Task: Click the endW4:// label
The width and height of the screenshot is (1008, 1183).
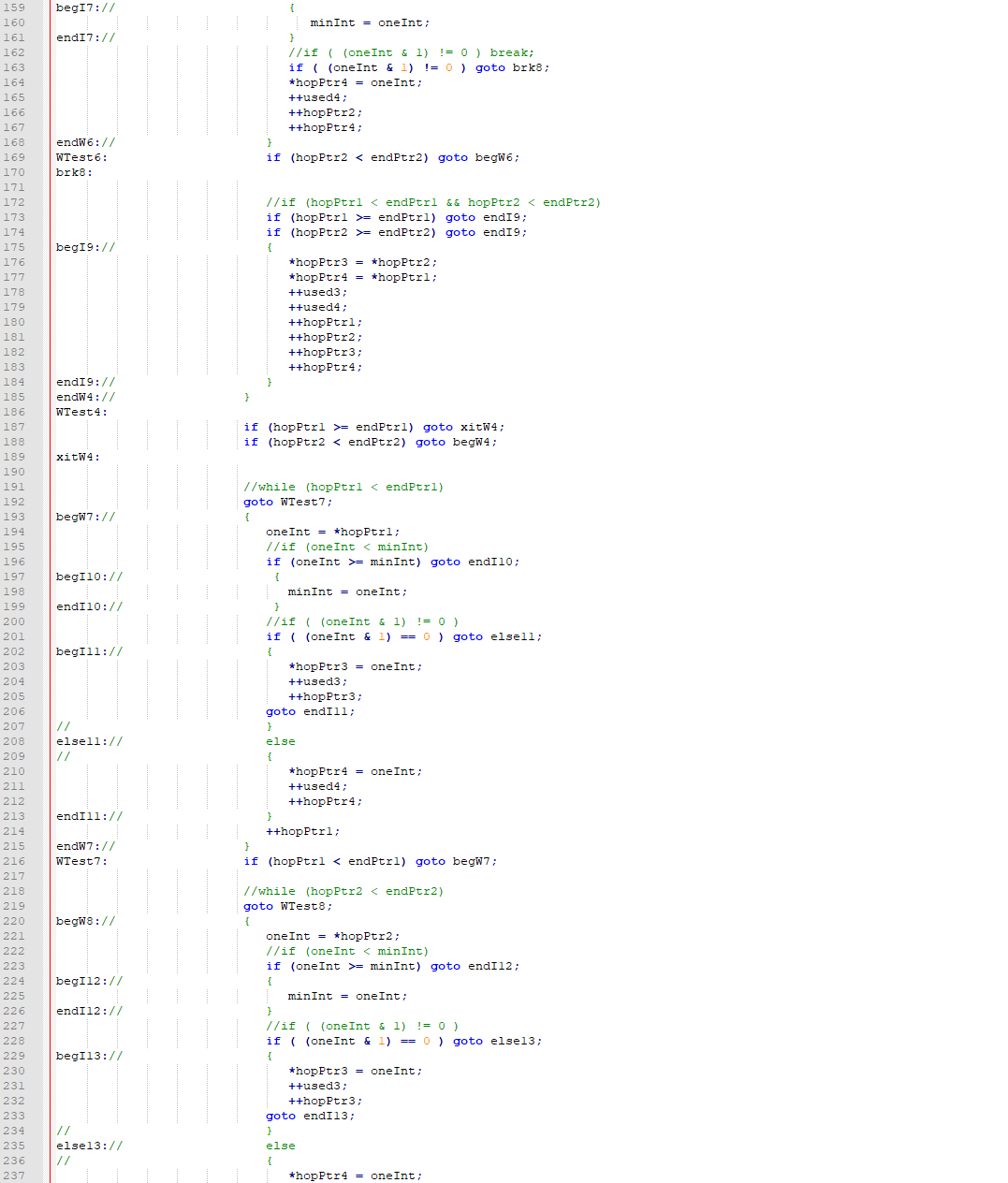Action: (85, 397)
